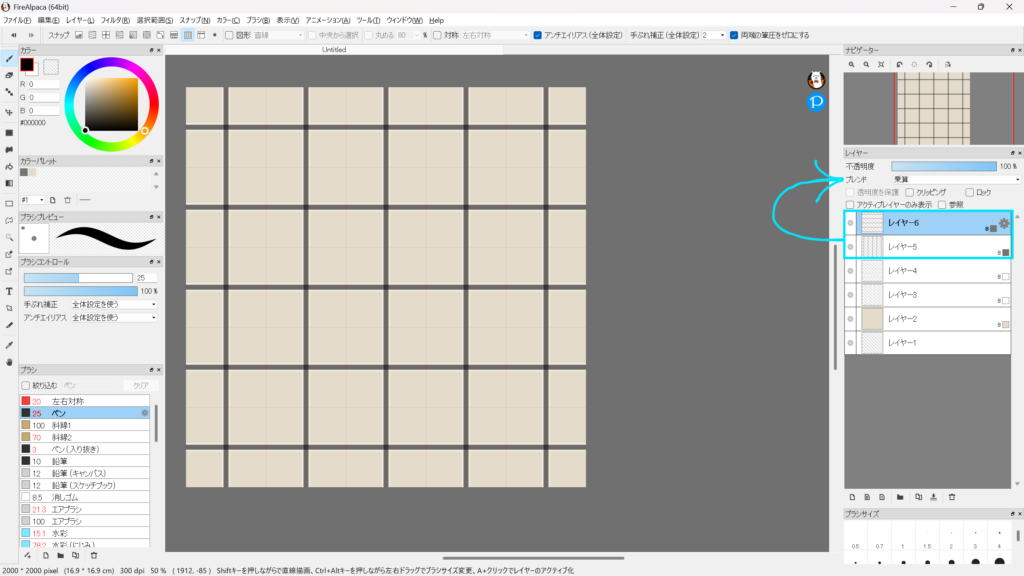
Task: Pick the Eyedropper tool
Action: 9,343
